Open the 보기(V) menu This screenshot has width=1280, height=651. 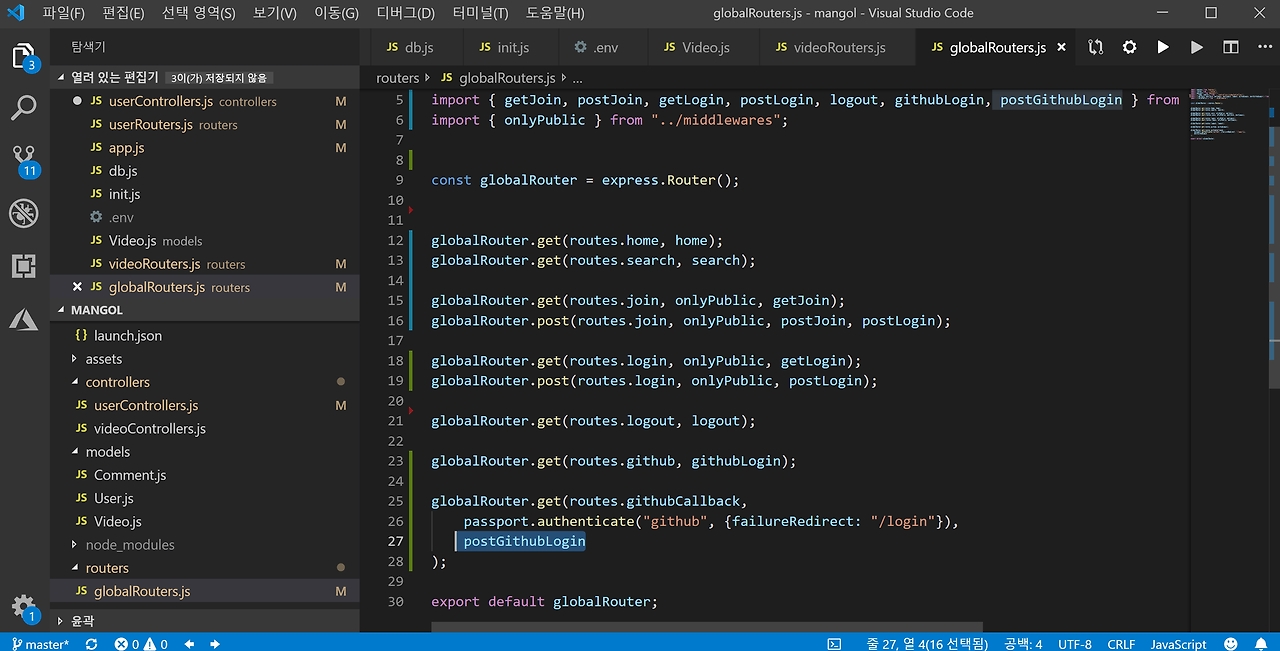(274, 13)
